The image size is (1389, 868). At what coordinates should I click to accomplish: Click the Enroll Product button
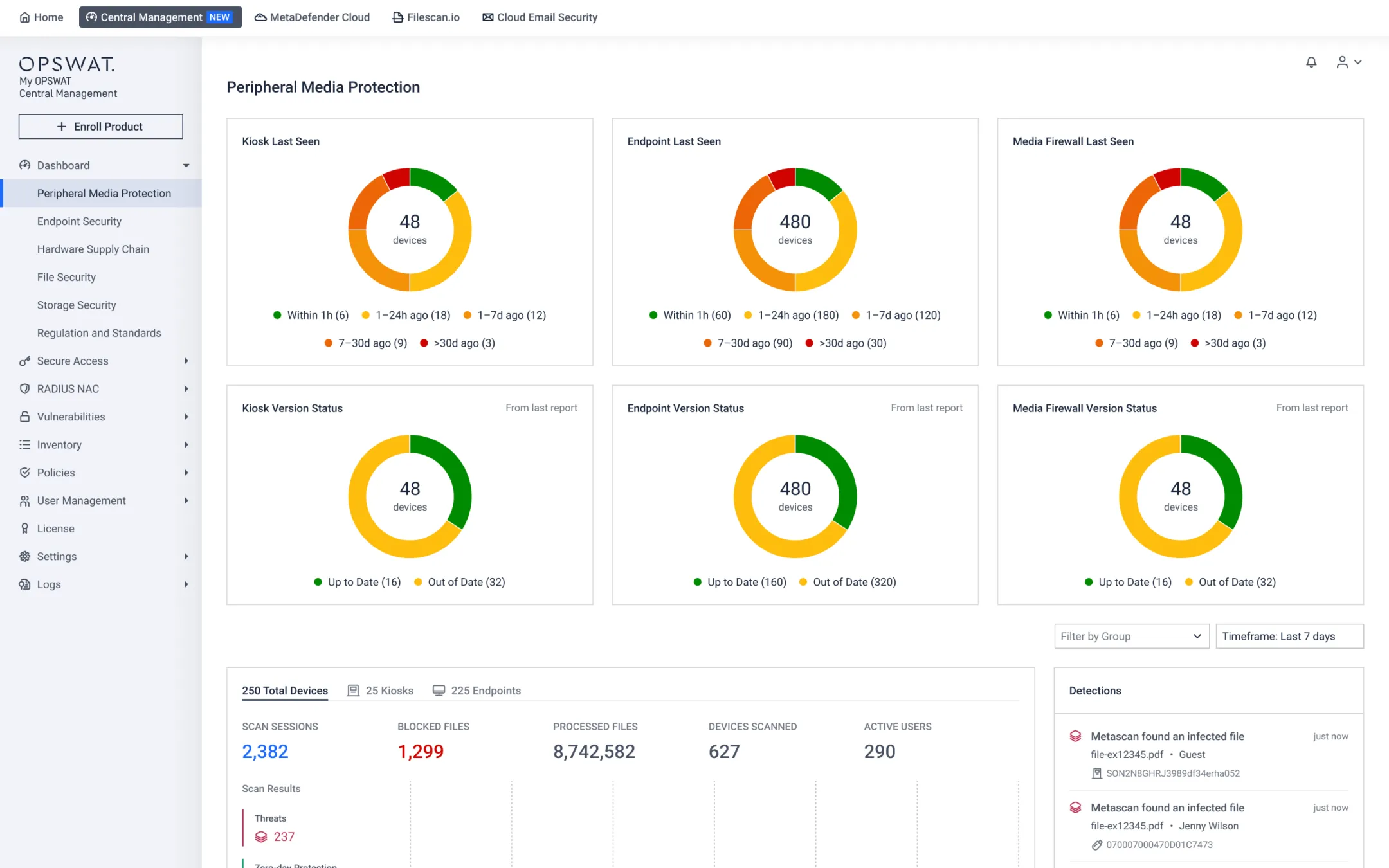101,127
